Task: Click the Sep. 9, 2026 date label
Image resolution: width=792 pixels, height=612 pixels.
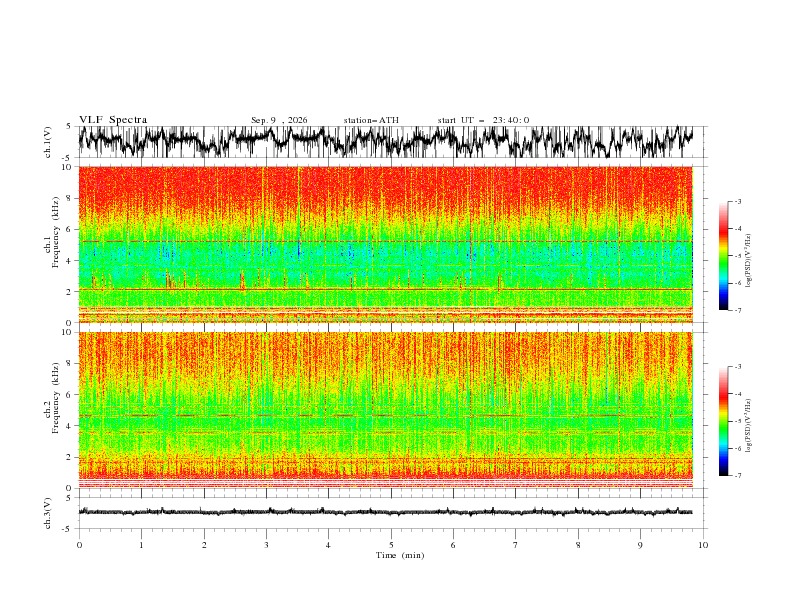Action: click(279, 120)
